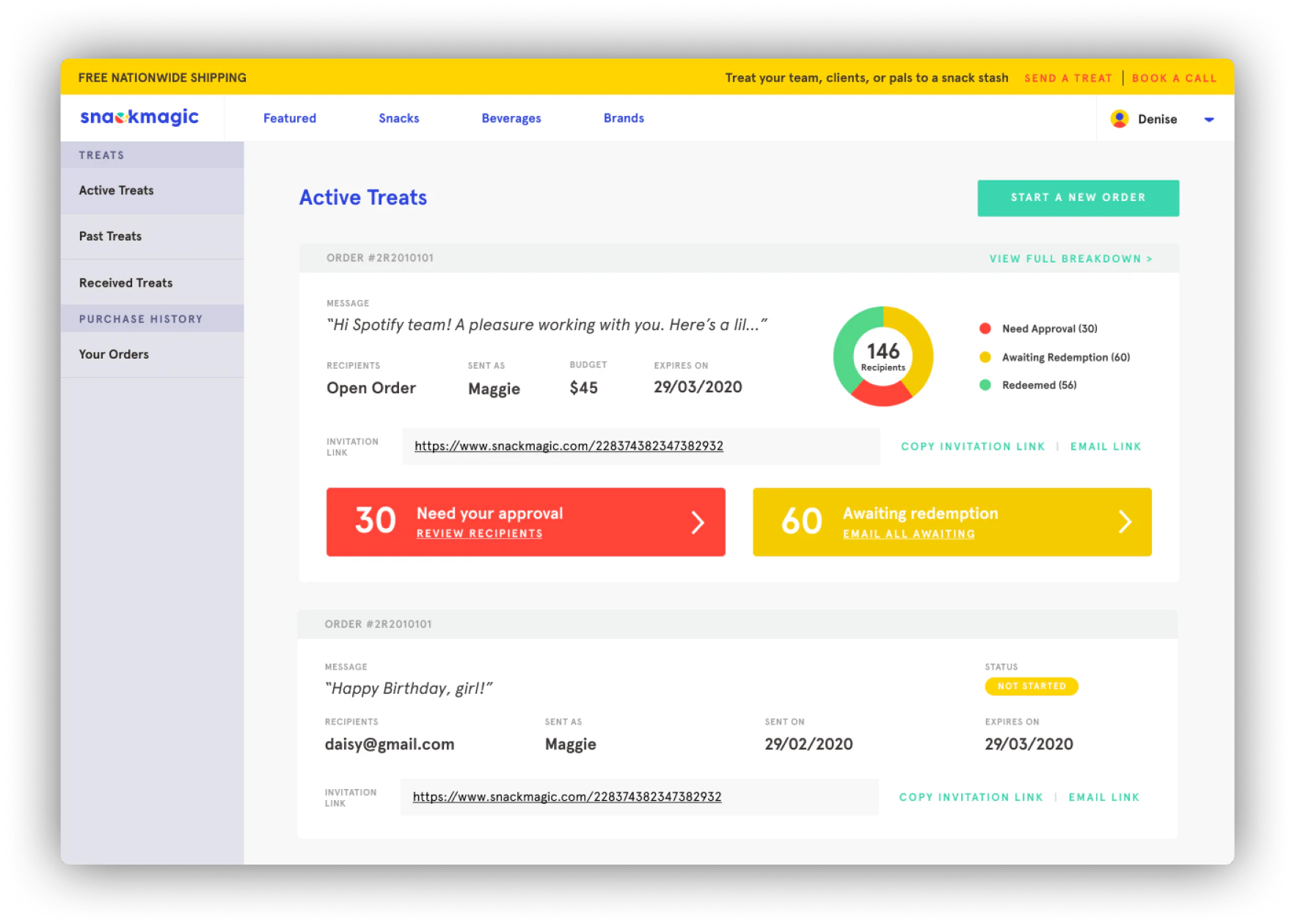This screenshot has width=1292, height=924.
Task: Open the account dropdown arrow beside Denise
Action: tap(1208, 120)
